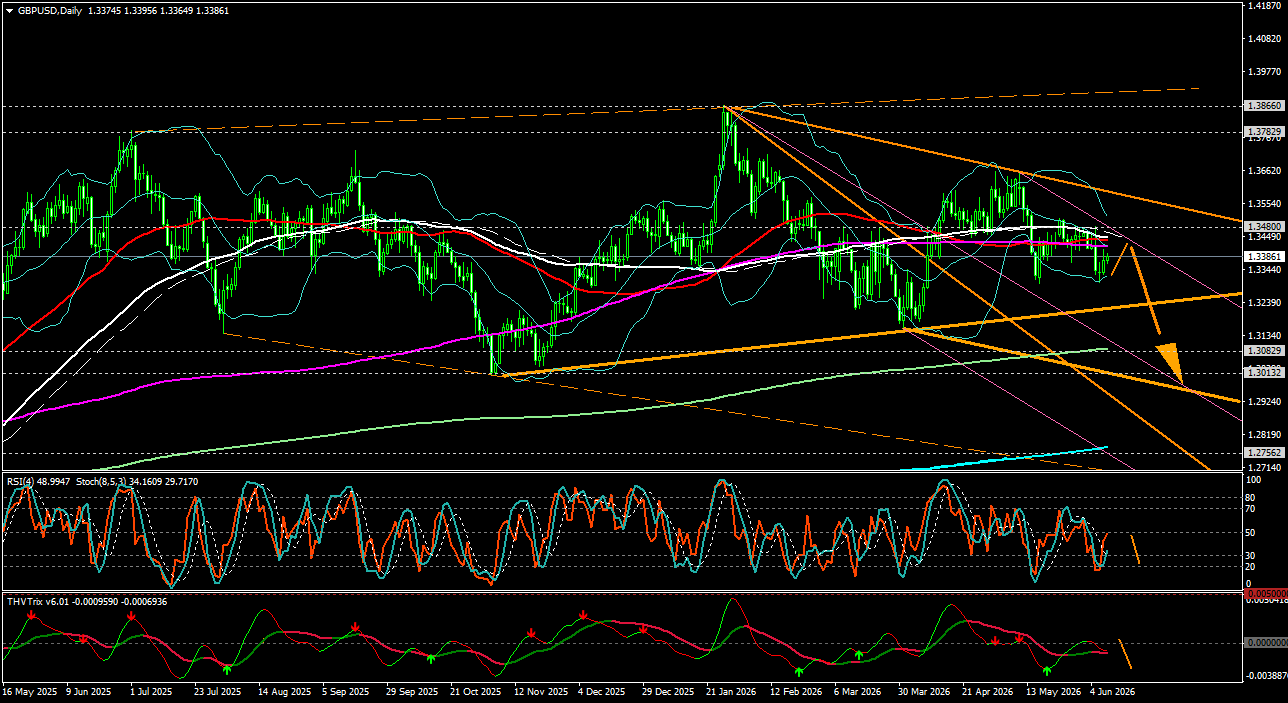The image size is (1288, 703).
Task: Click the 21 Oct 2025 date label
Action: click(x=475, y=691)
